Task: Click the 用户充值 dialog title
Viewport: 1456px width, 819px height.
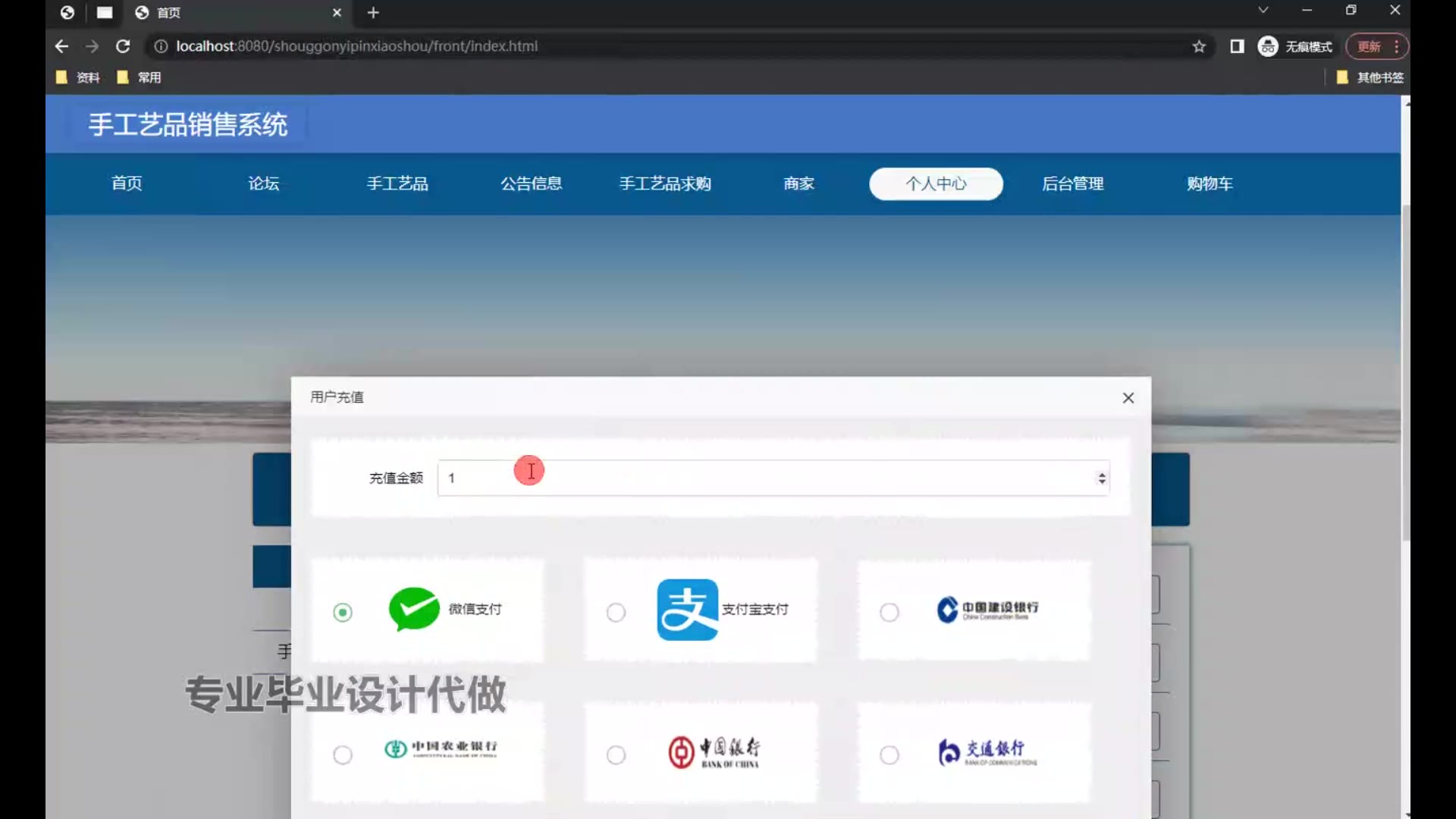Action: point(337,397)
